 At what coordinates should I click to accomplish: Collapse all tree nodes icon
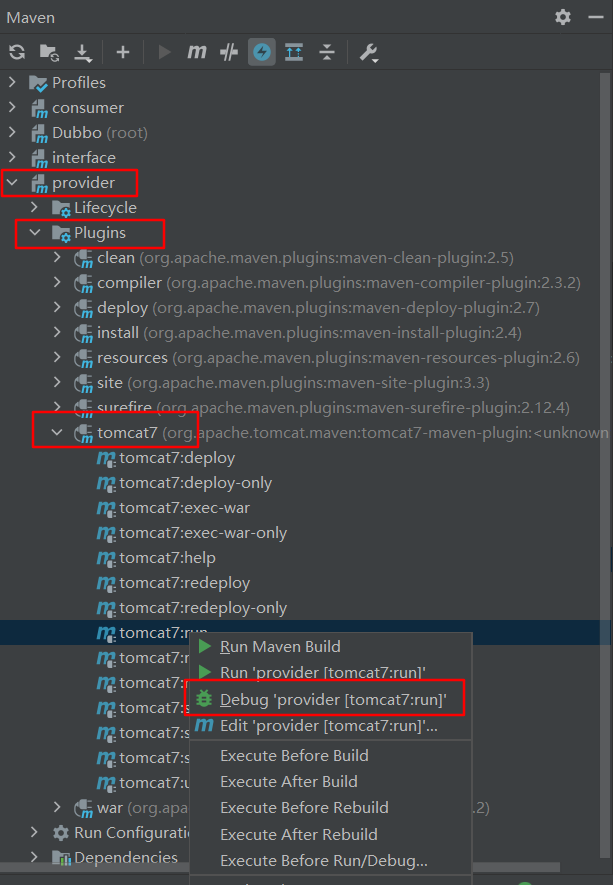(x=327, y=52)
